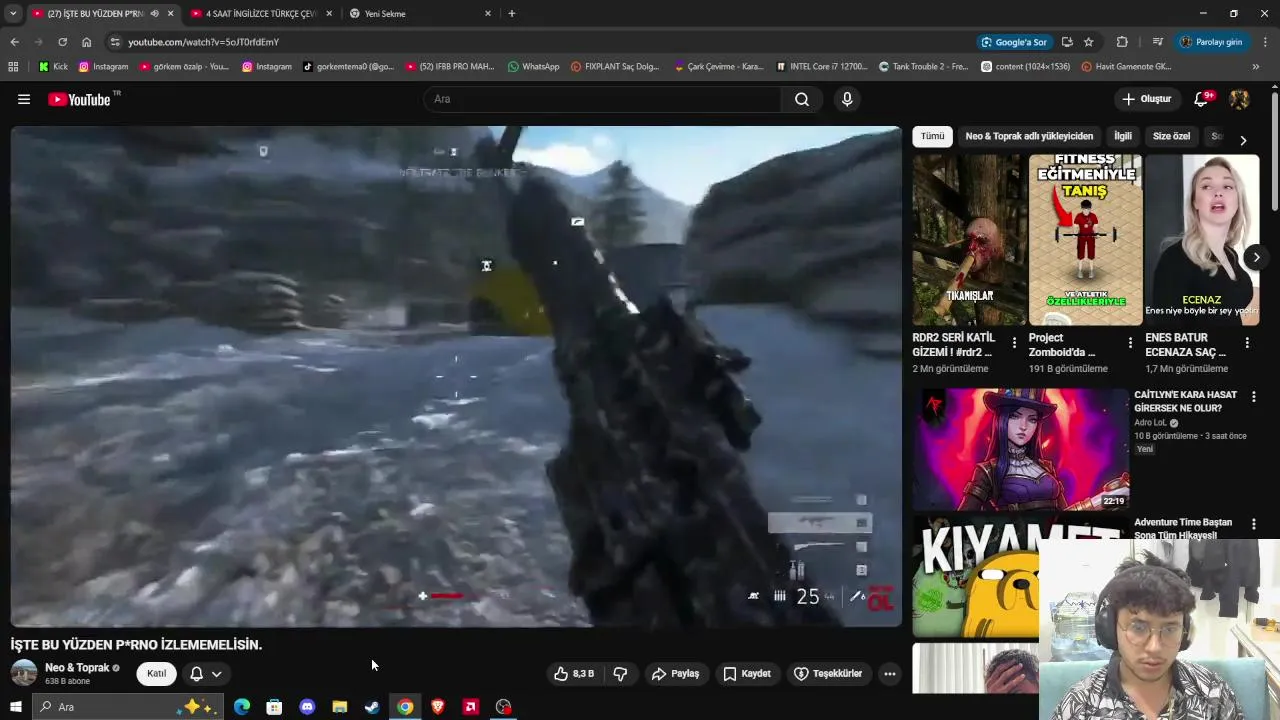Open options for ENES BATUR ECENAZA short
The height and width of the screenshot is (720, 1280).
point(1246,343)
